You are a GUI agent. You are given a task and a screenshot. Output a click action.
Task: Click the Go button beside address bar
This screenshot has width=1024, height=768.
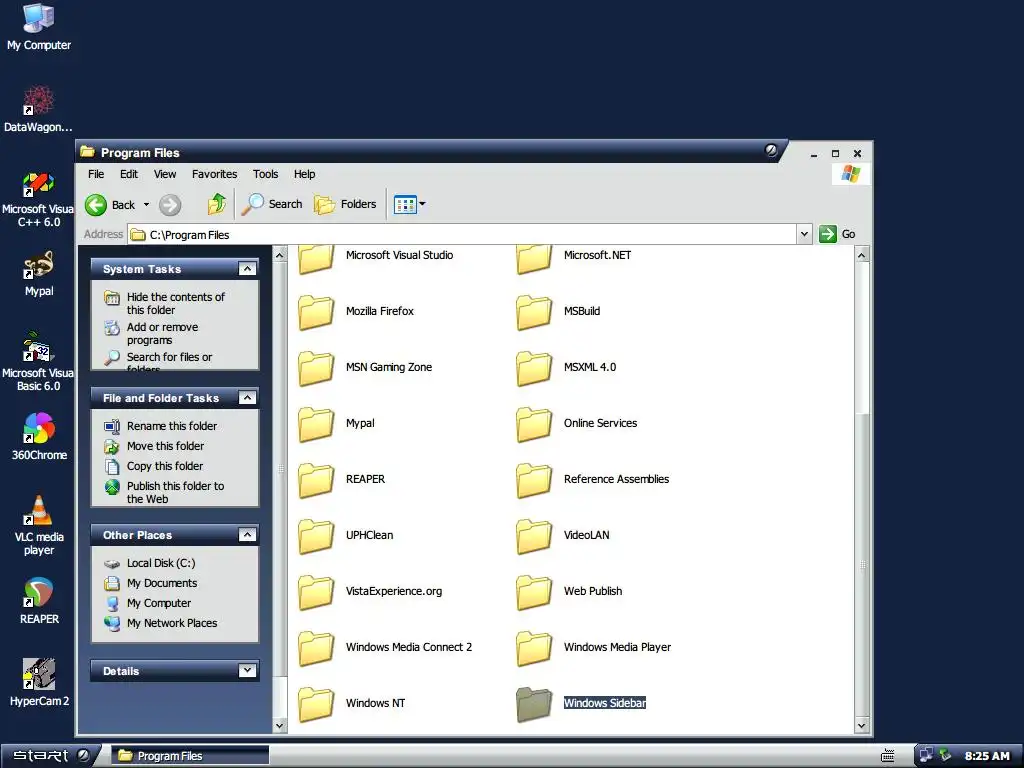838,234
